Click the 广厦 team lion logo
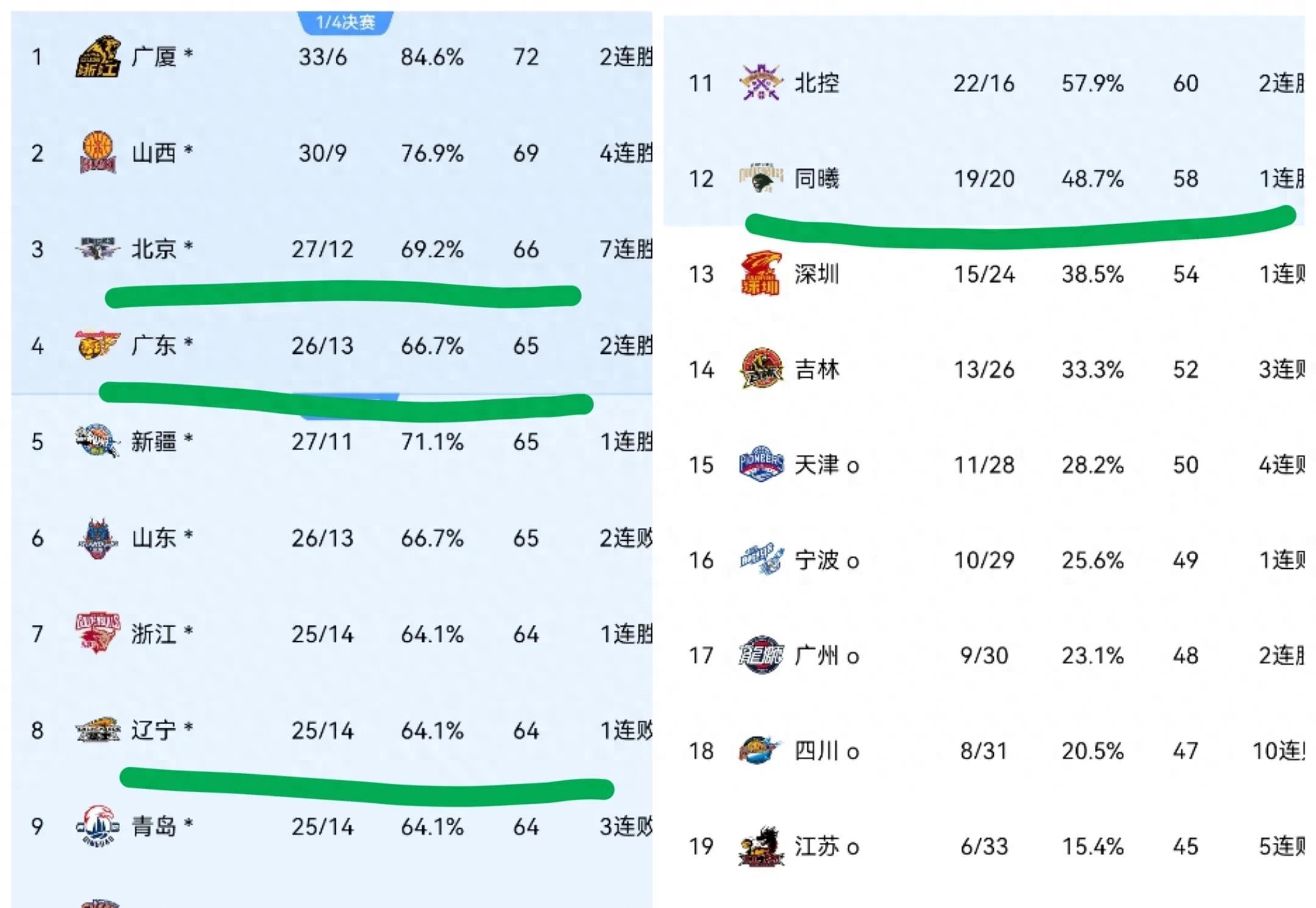The width and height of the screenshot is (1316, 908). (97, 57)
